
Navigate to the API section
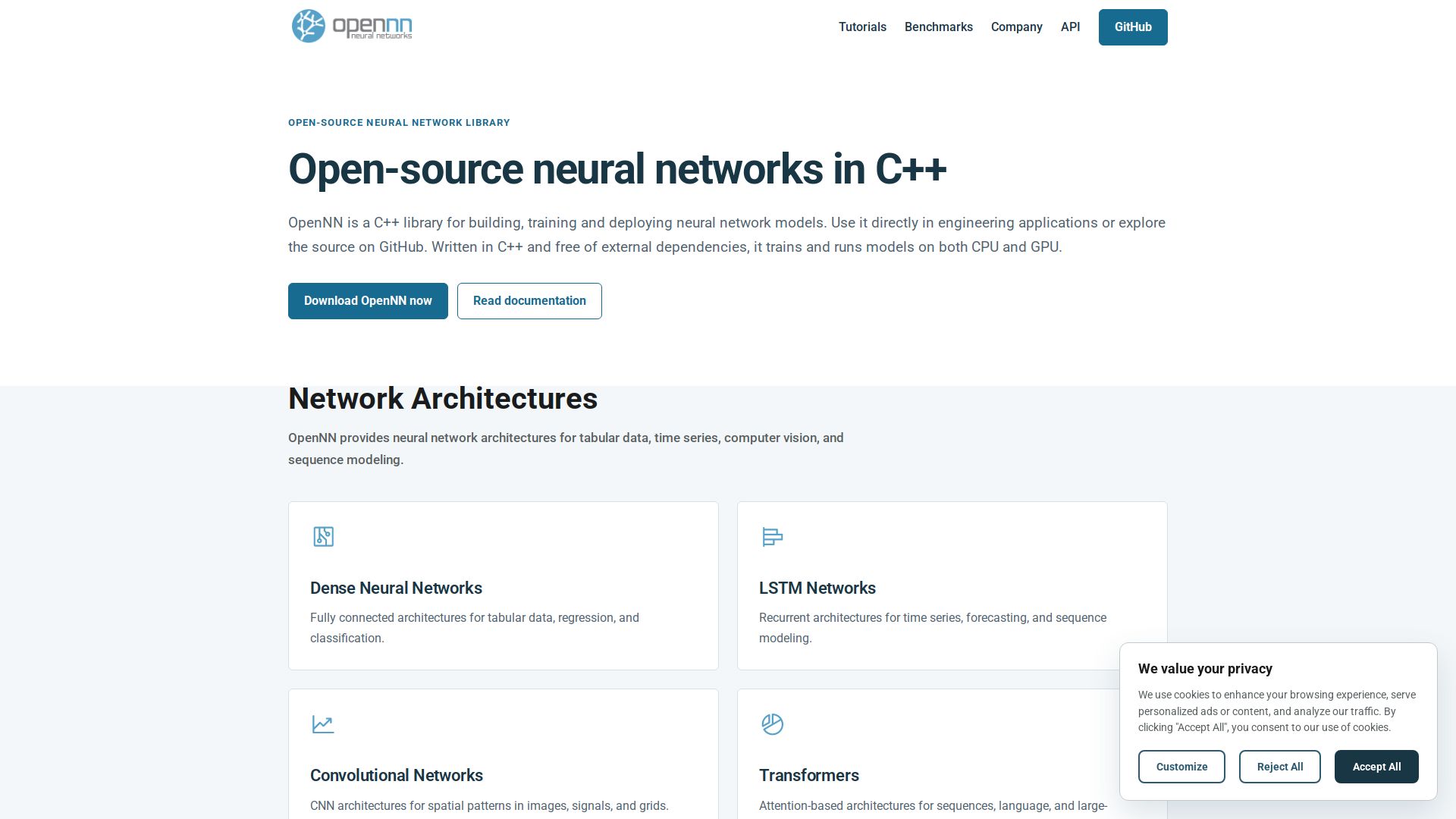pyautogui.click(x=1070, y=27)
